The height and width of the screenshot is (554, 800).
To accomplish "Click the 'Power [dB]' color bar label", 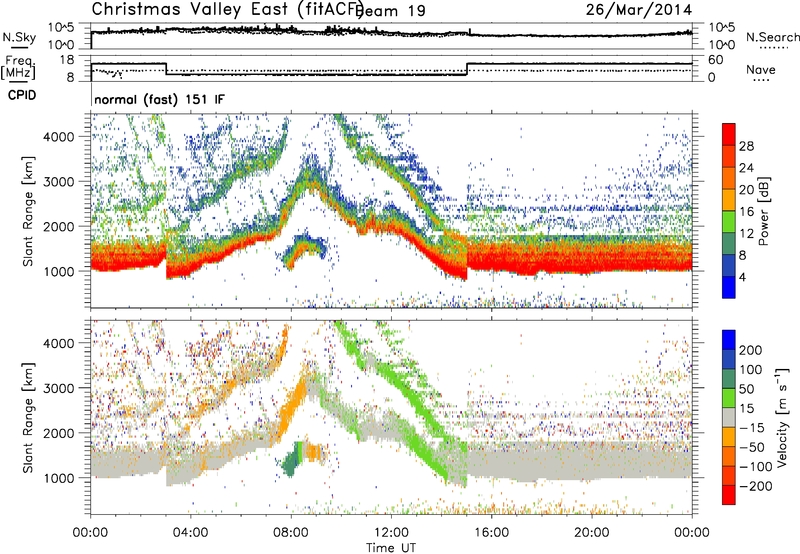I will tap(764, 211).
